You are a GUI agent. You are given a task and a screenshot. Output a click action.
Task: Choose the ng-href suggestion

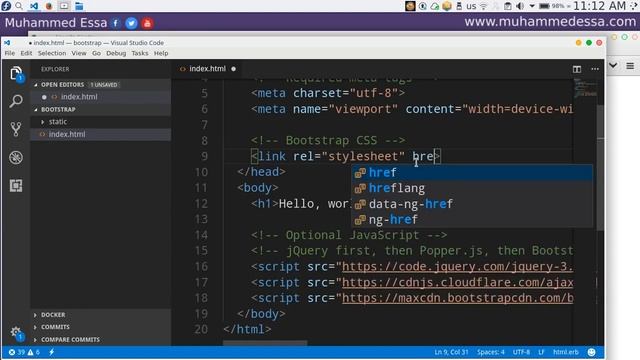[472, 220]
